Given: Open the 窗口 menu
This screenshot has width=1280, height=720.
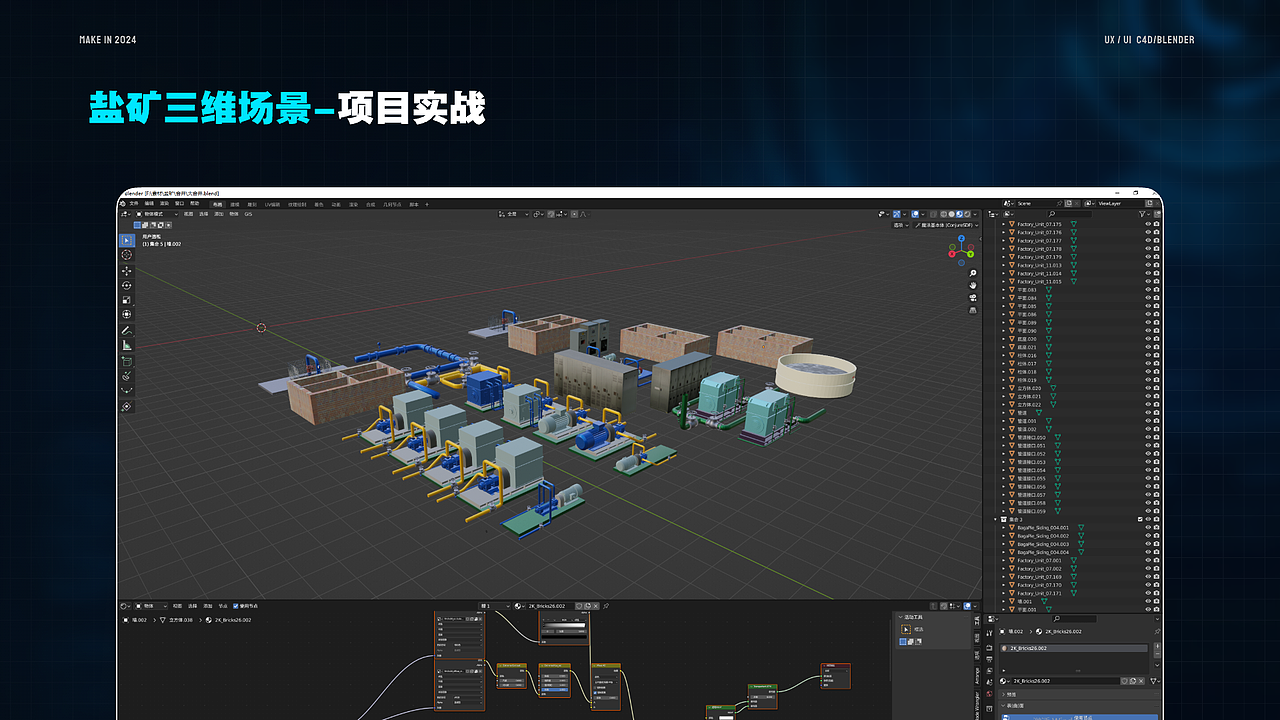Looking at the screenshot, I should tap(179, 203).
